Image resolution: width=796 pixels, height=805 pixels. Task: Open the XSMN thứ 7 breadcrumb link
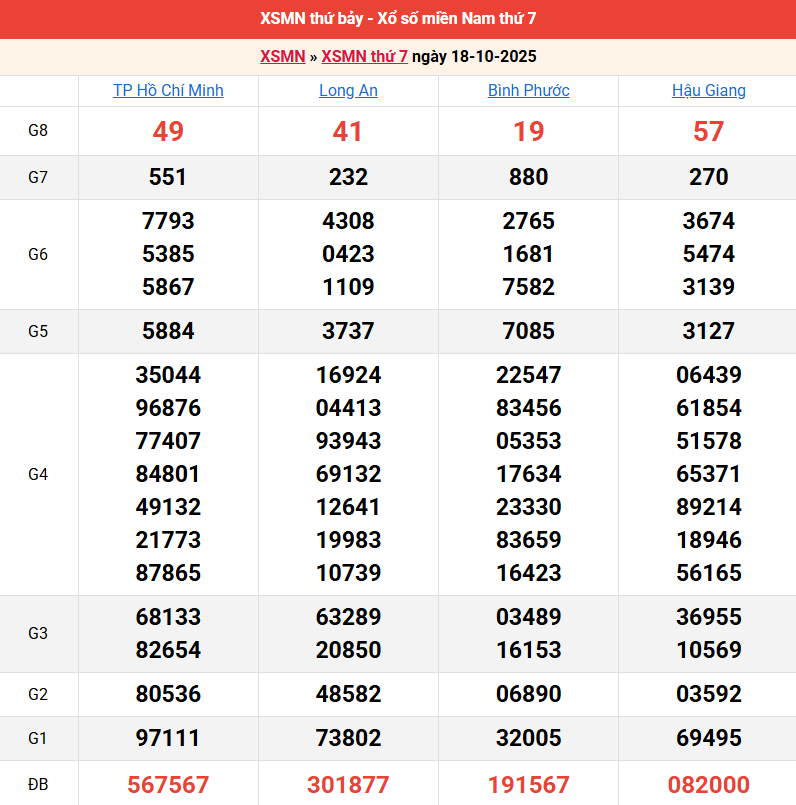(x=364, y=57)
